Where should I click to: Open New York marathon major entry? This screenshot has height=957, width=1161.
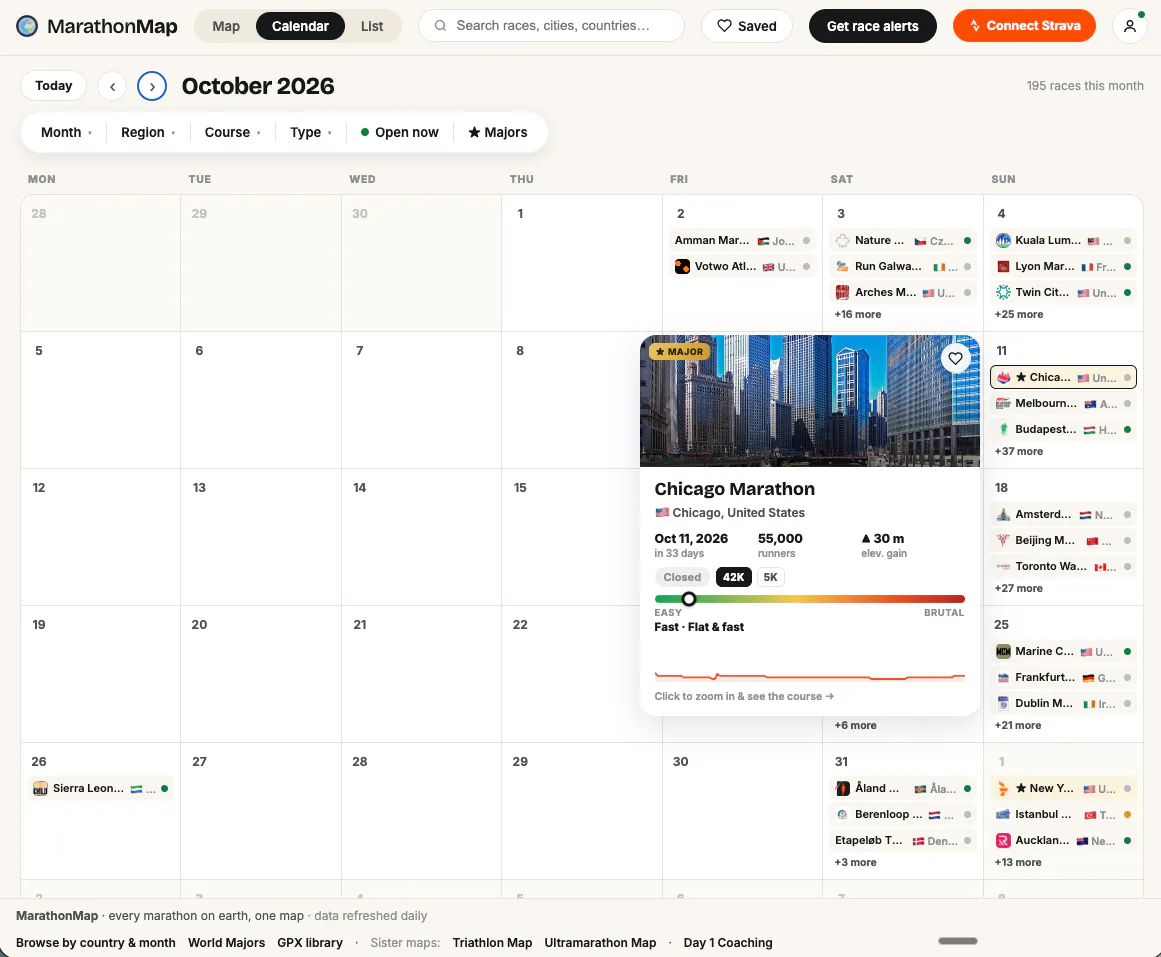pos(1063,788)
